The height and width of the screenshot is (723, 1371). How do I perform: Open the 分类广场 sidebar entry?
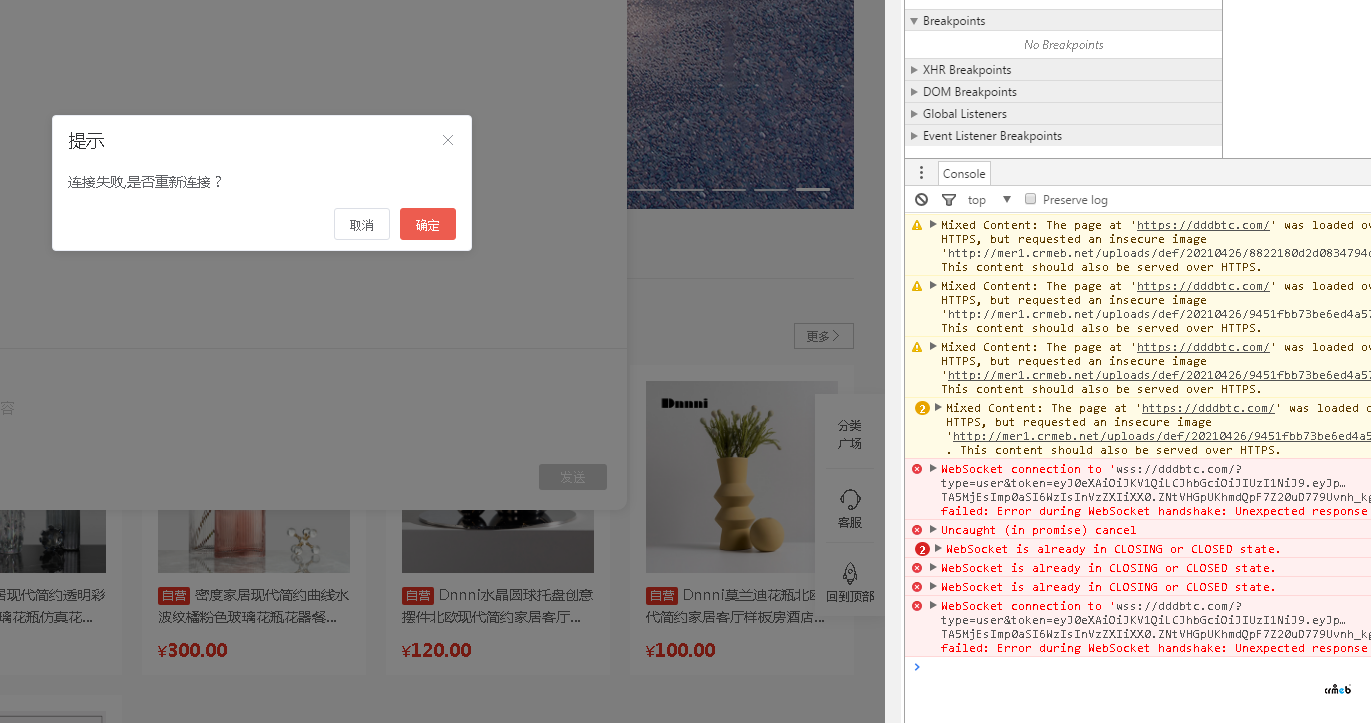849,434
